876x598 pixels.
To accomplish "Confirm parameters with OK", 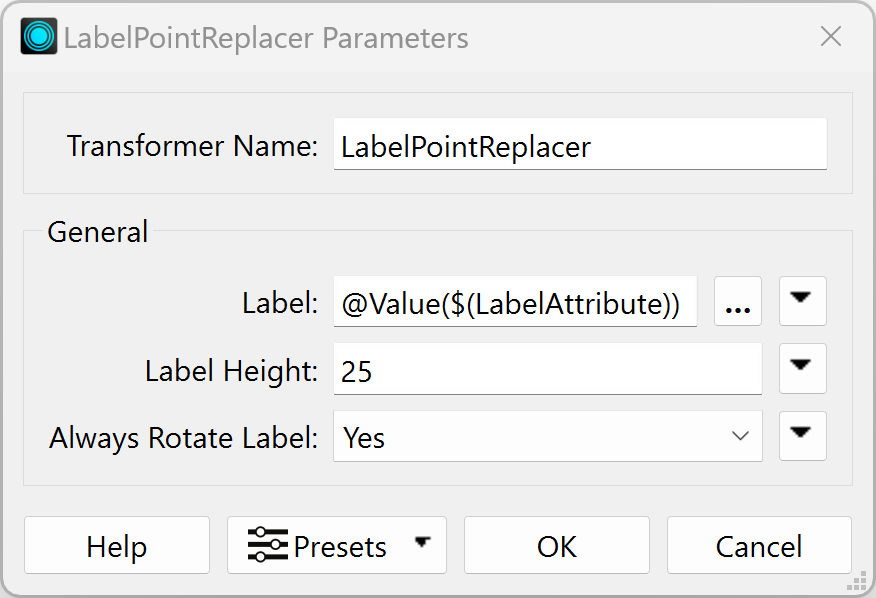I will click(557, 546).
